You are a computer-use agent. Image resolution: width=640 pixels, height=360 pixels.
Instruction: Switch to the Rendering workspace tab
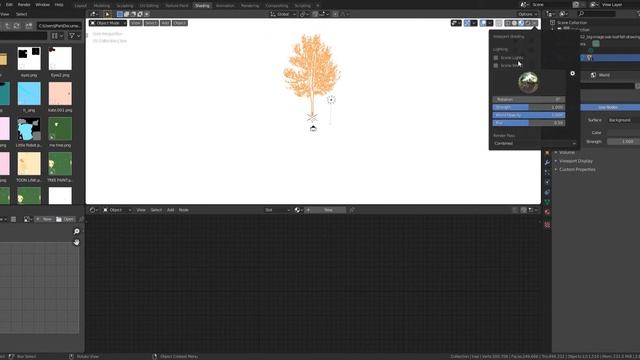pyautogui.click(x=250, y=6)
